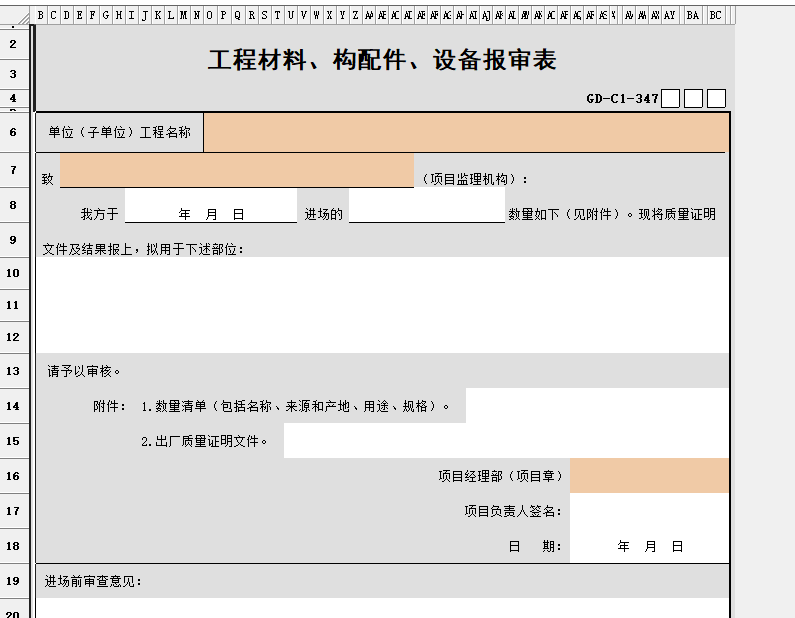Click the field after 数量清单 attachment line
Image resolution: width=795 pixels, height=618 pixels.
pos(597,406)
